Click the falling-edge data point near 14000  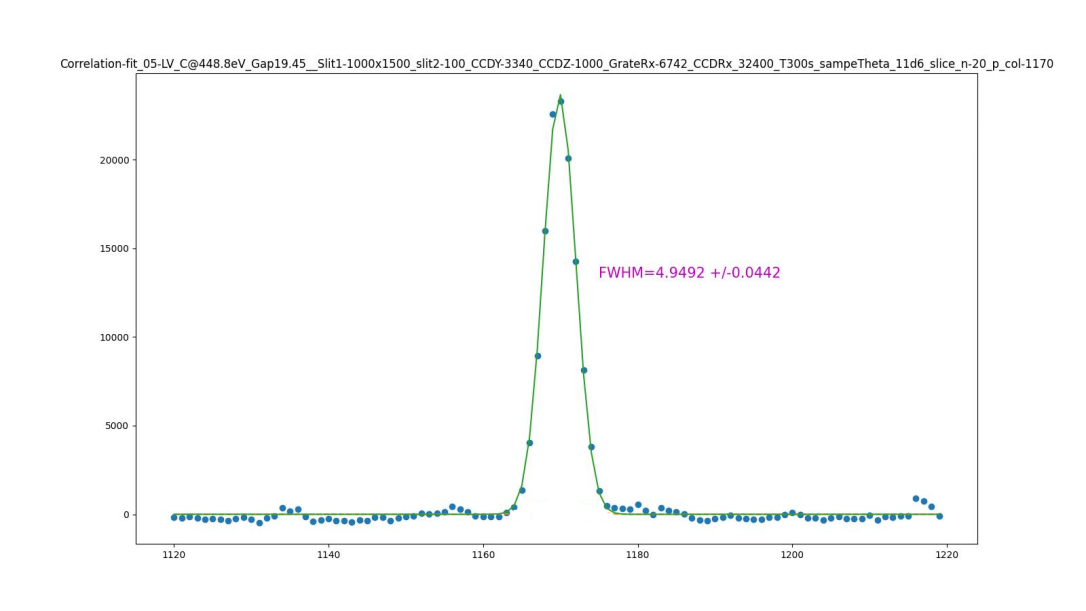point(576,262)
